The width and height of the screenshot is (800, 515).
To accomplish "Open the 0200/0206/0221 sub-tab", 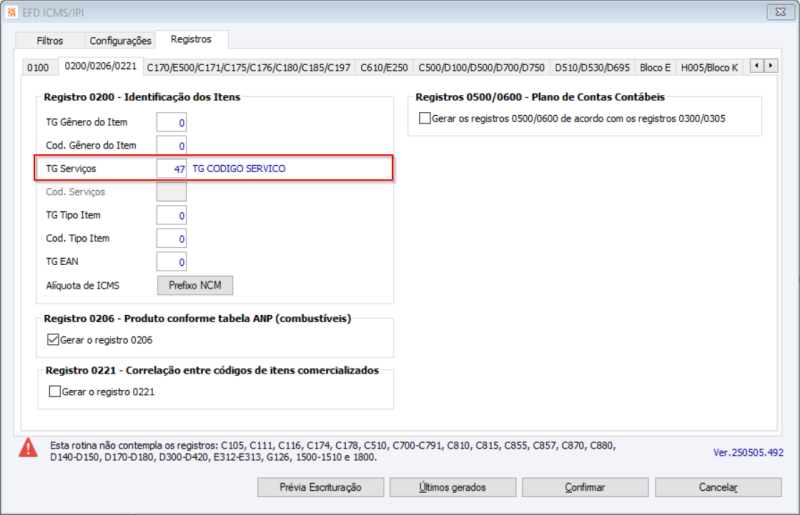I will (x=101, y=66).
